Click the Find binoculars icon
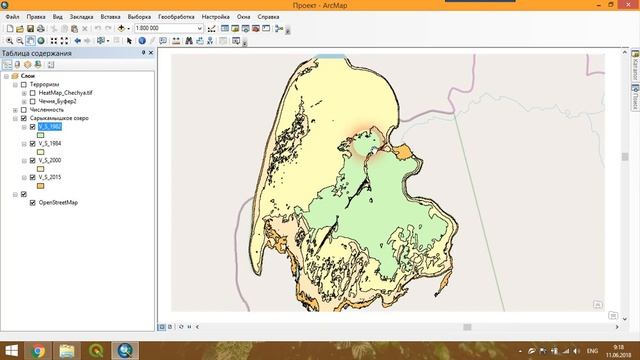 point(189,41)
